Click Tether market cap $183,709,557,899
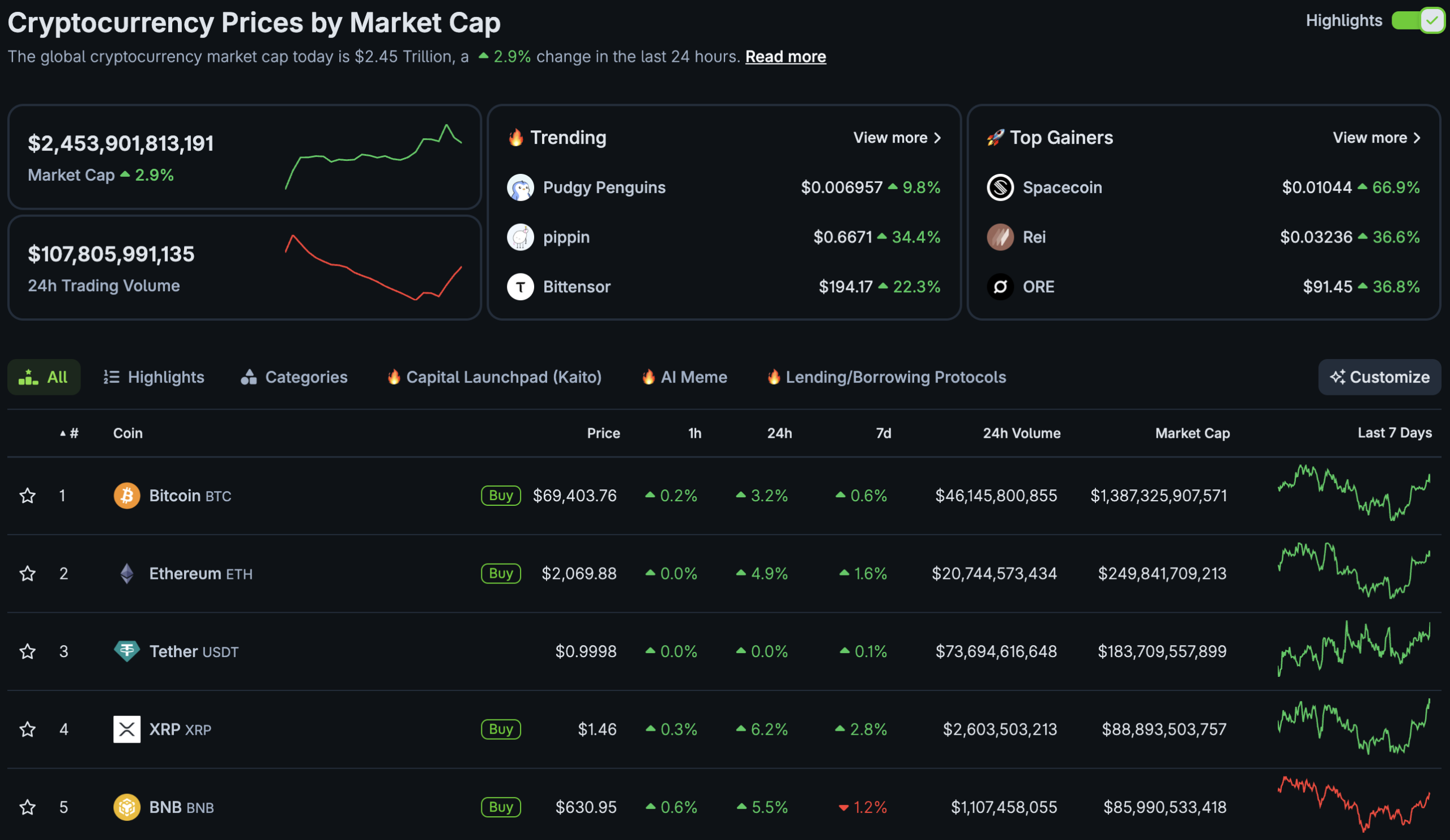The image size is (1450, 840). click(x=1162, y=651)
